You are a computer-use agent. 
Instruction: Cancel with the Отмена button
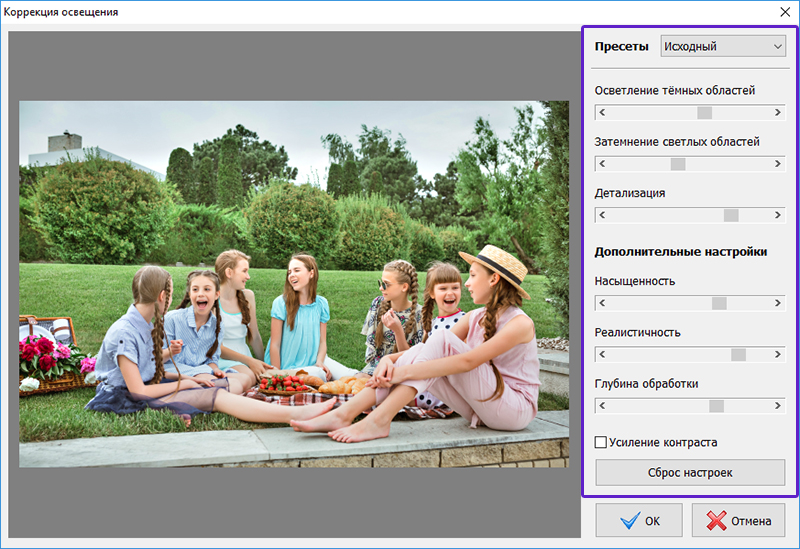[x=738, y=520]
